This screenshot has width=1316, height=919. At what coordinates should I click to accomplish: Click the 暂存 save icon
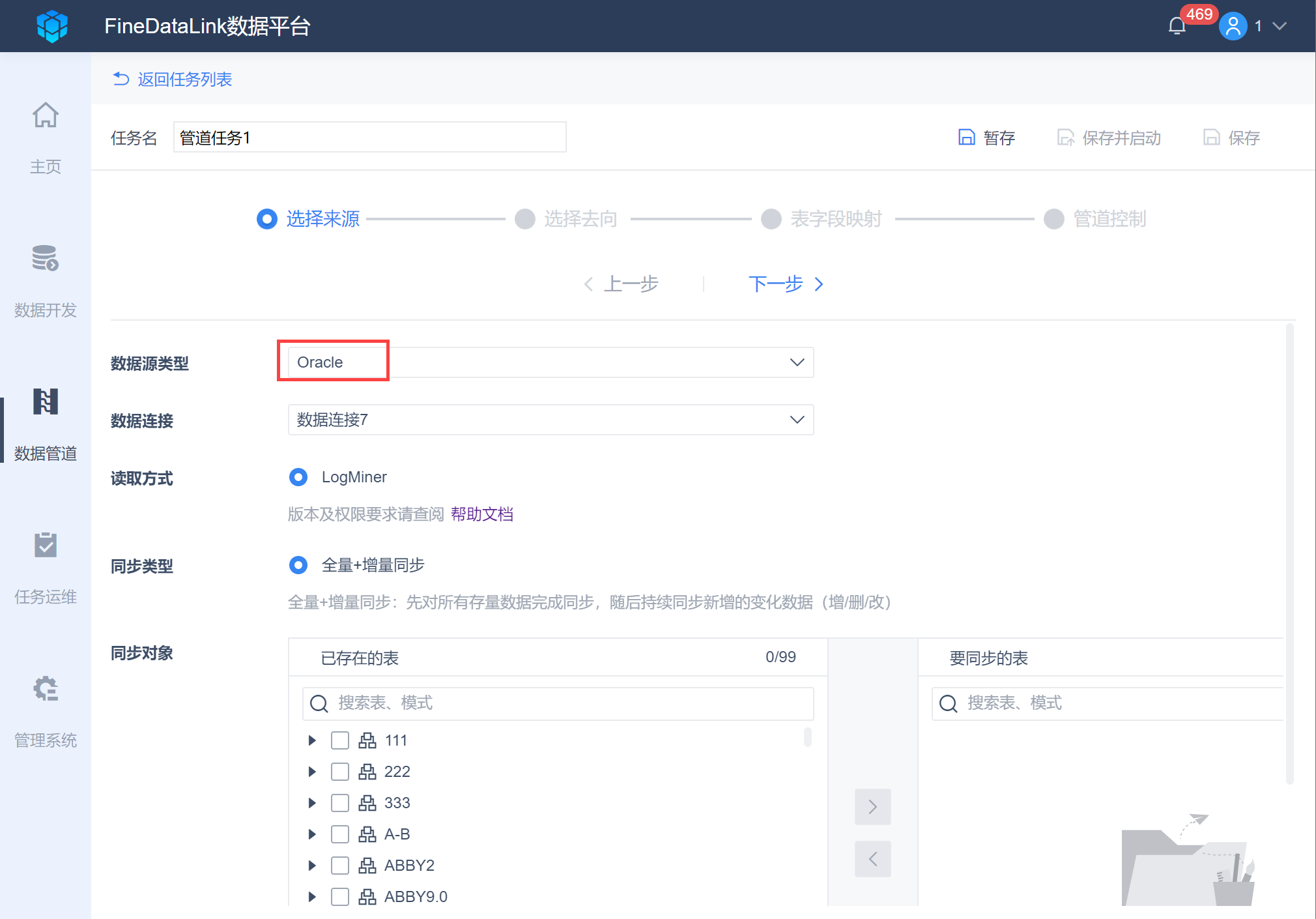tap(967, 138)
